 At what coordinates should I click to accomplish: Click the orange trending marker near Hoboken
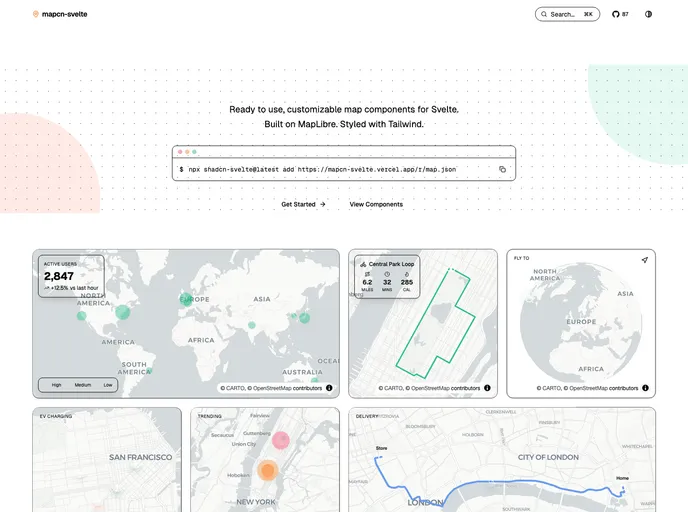click(267, 470)
